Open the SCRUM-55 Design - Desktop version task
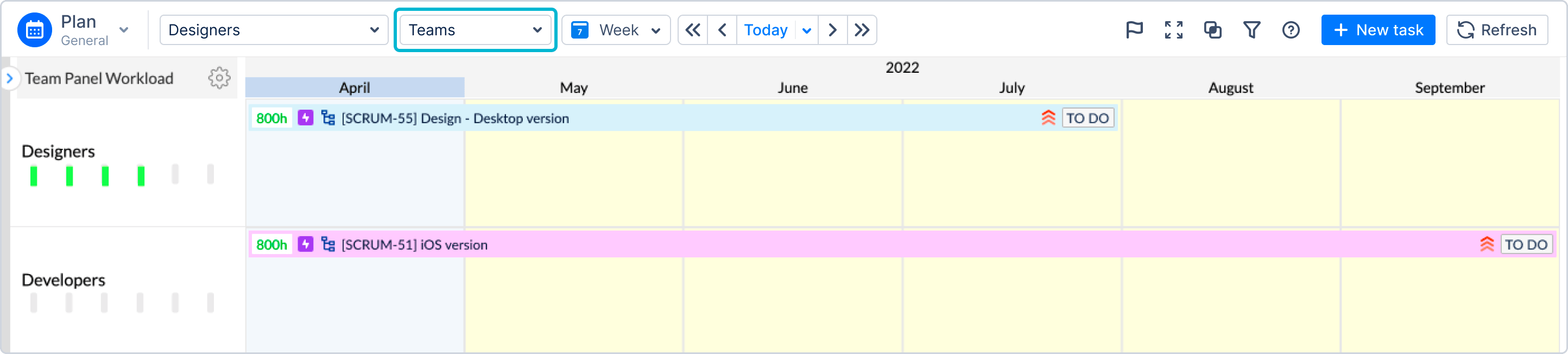This screenshot has height=354, width=1568. (x=454, y=118)
